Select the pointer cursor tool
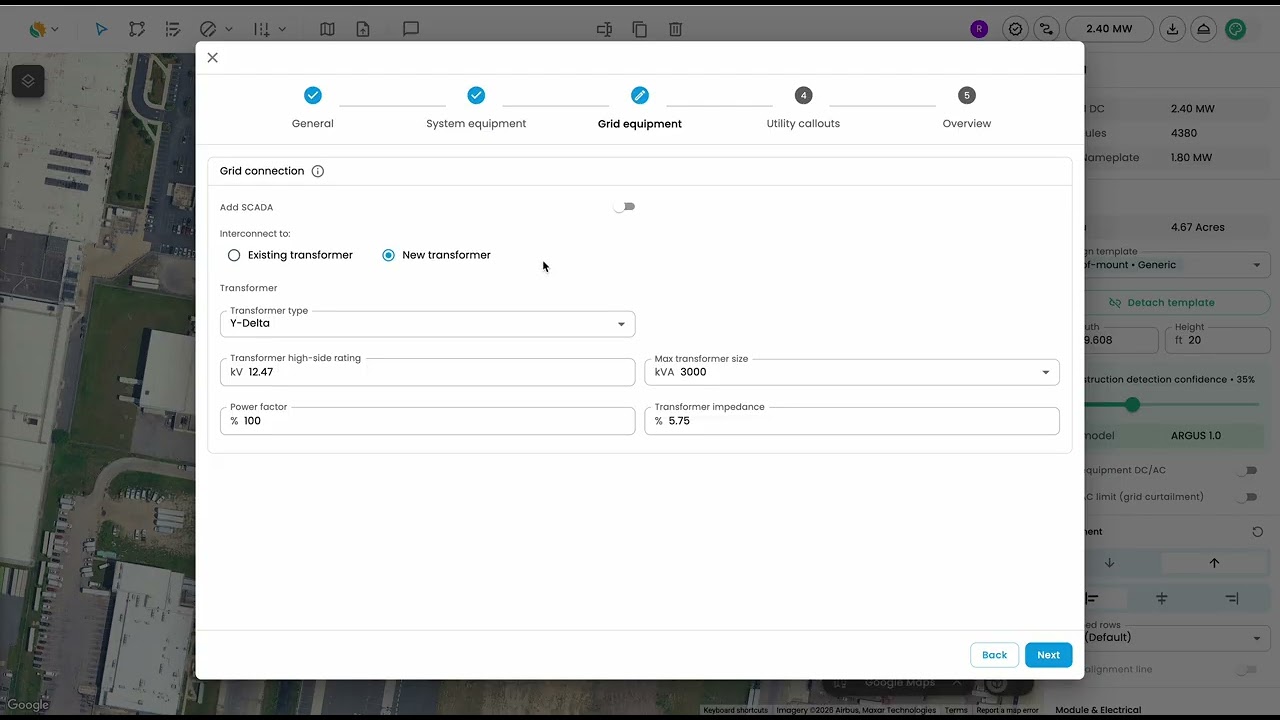 (x=101, y=30)
